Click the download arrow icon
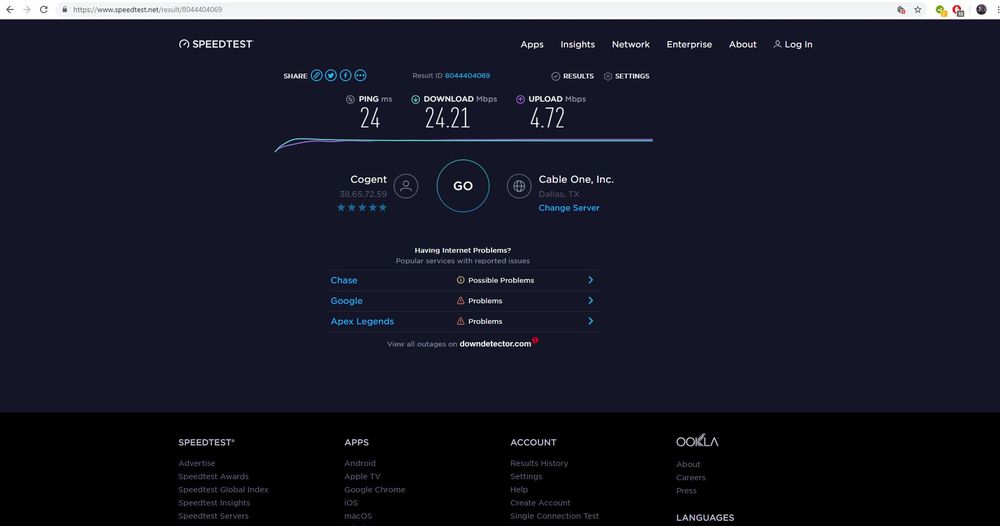 pyautogui.click(x=415, y=99)
